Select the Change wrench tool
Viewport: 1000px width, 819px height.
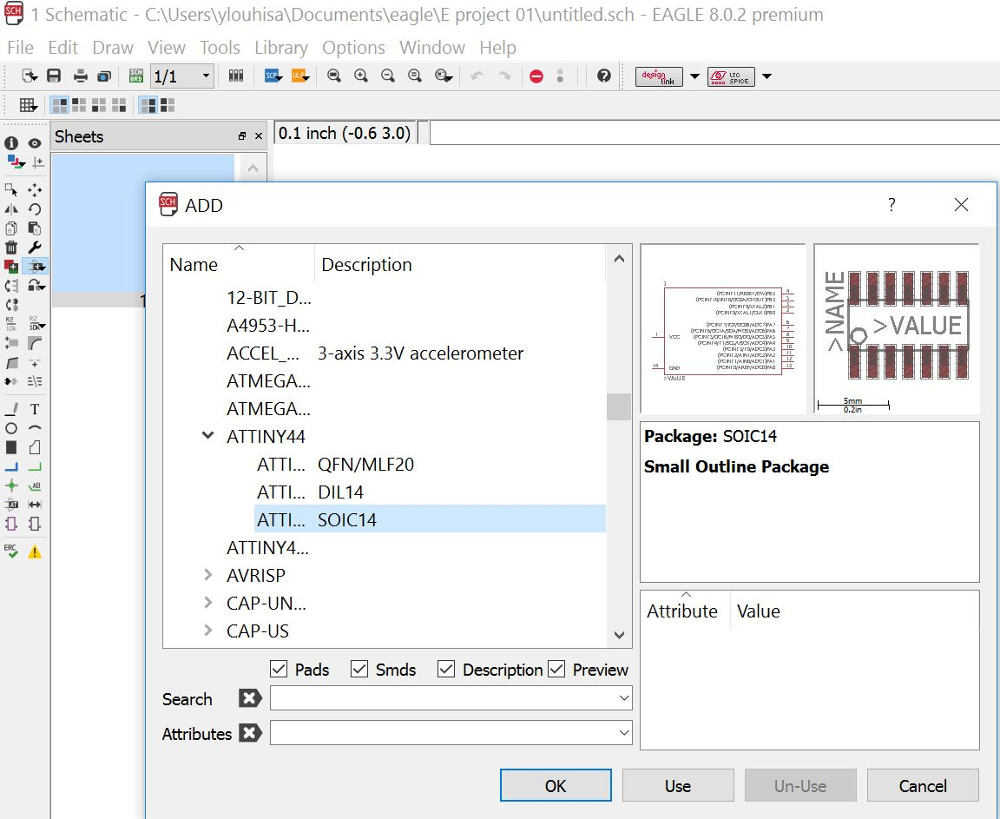[35, 247]
